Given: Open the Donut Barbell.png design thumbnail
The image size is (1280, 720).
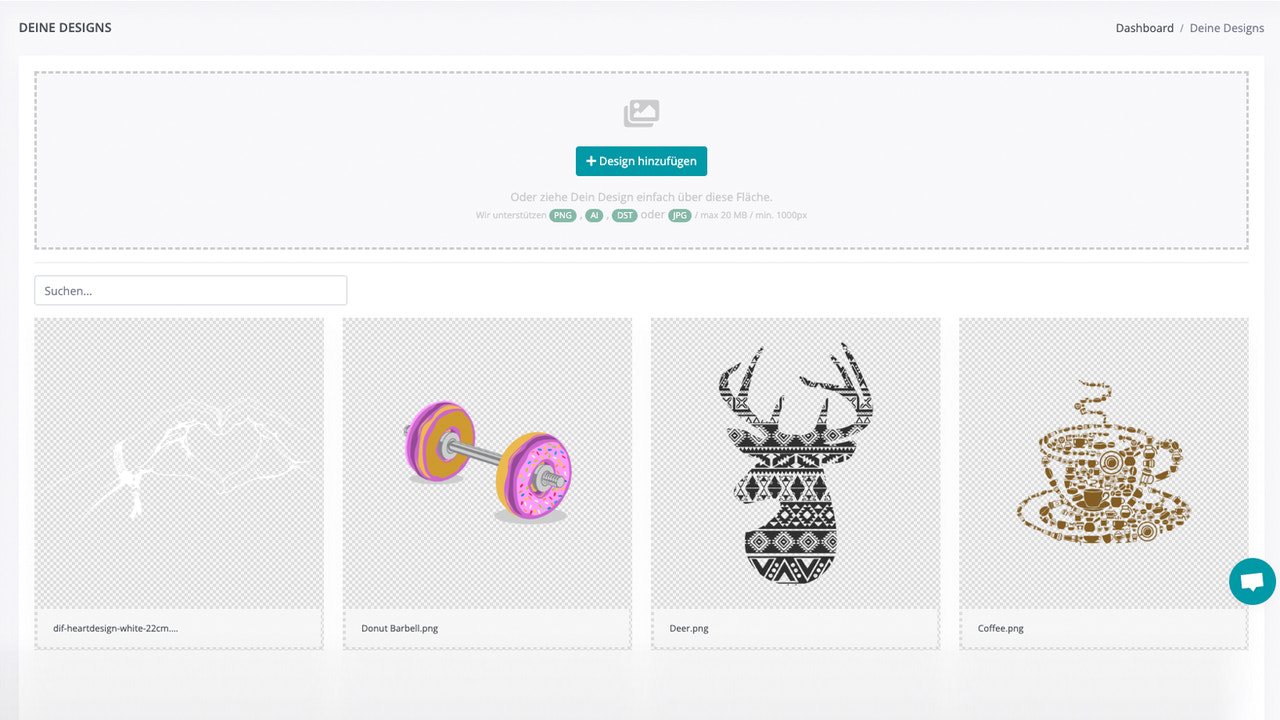Looking at the screenshot, I should pyautogui.click(x=487, y=463).
